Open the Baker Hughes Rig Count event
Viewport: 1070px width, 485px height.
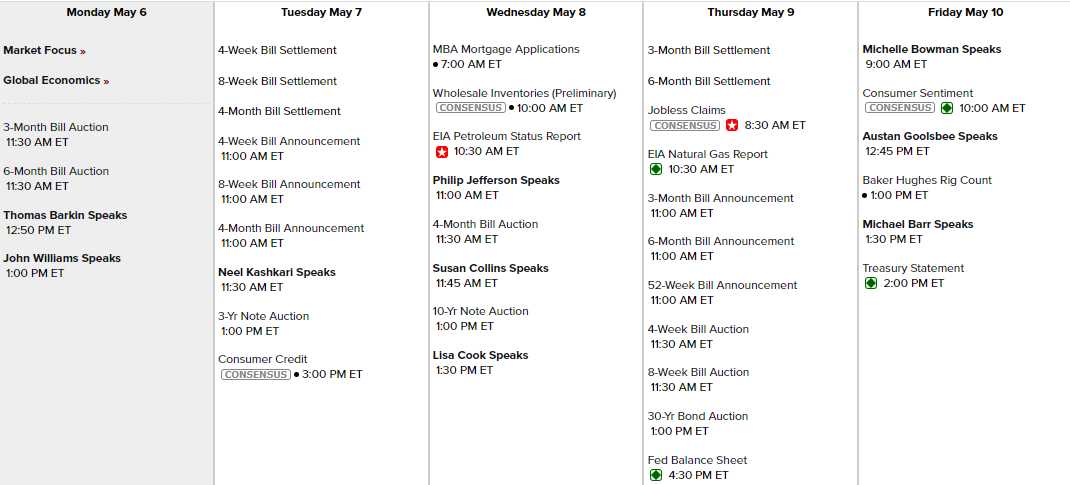(x=927, y=180)
